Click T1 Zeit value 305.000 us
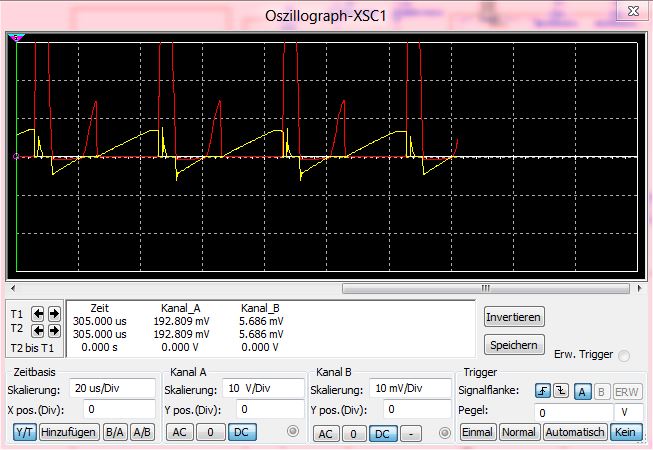Image resolution: width=653 pixels, height=450 pixels. coord(100,321)
